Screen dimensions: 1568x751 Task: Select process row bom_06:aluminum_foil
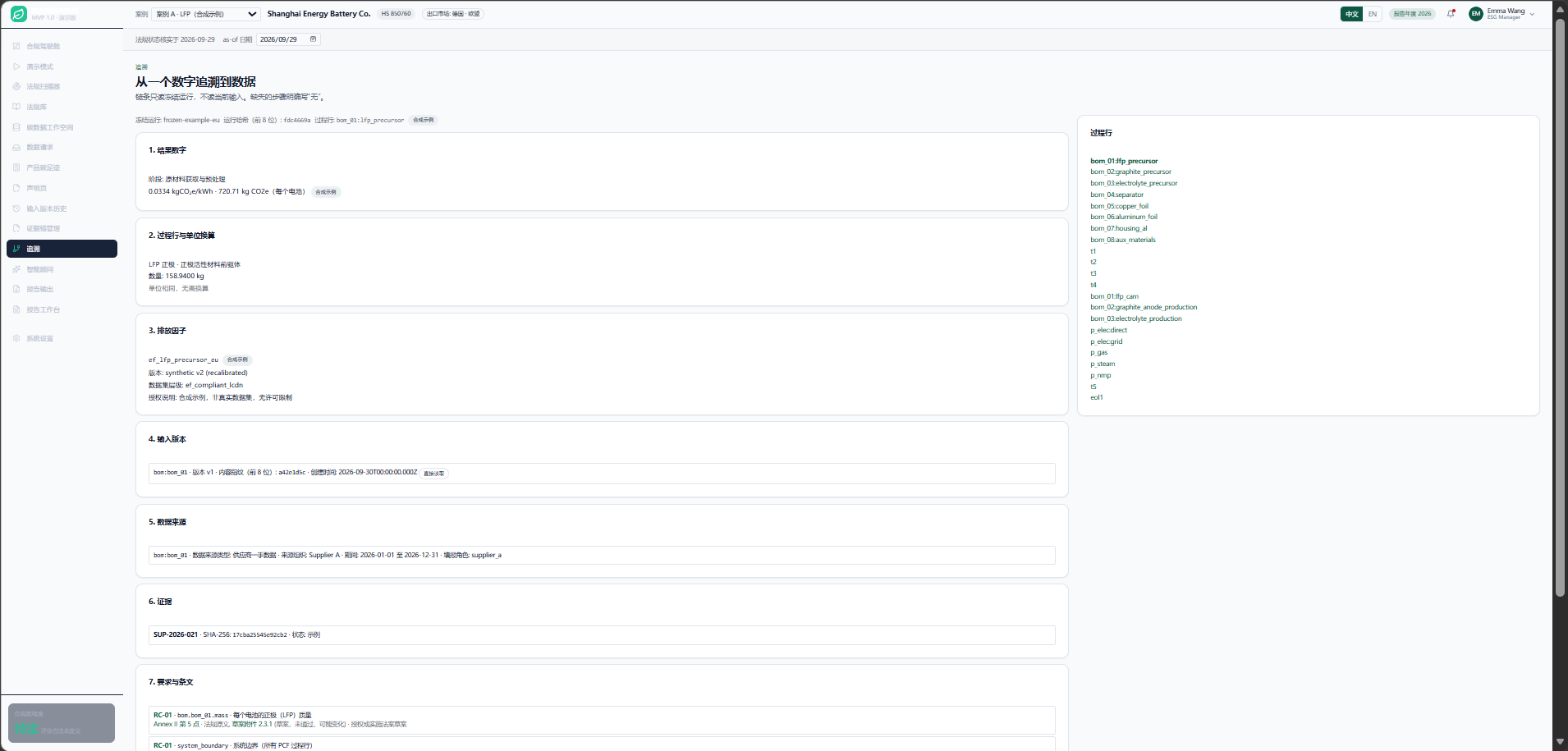(1124, 217)
